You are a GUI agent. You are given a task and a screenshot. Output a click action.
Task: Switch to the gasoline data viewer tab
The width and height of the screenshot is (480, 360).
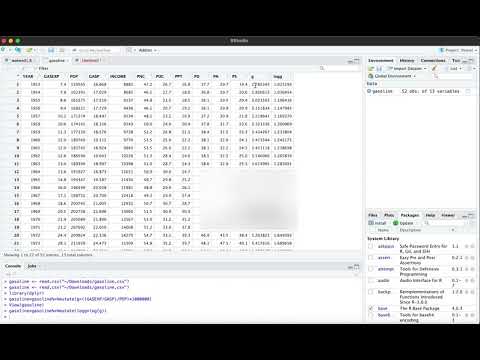(56, 60)
